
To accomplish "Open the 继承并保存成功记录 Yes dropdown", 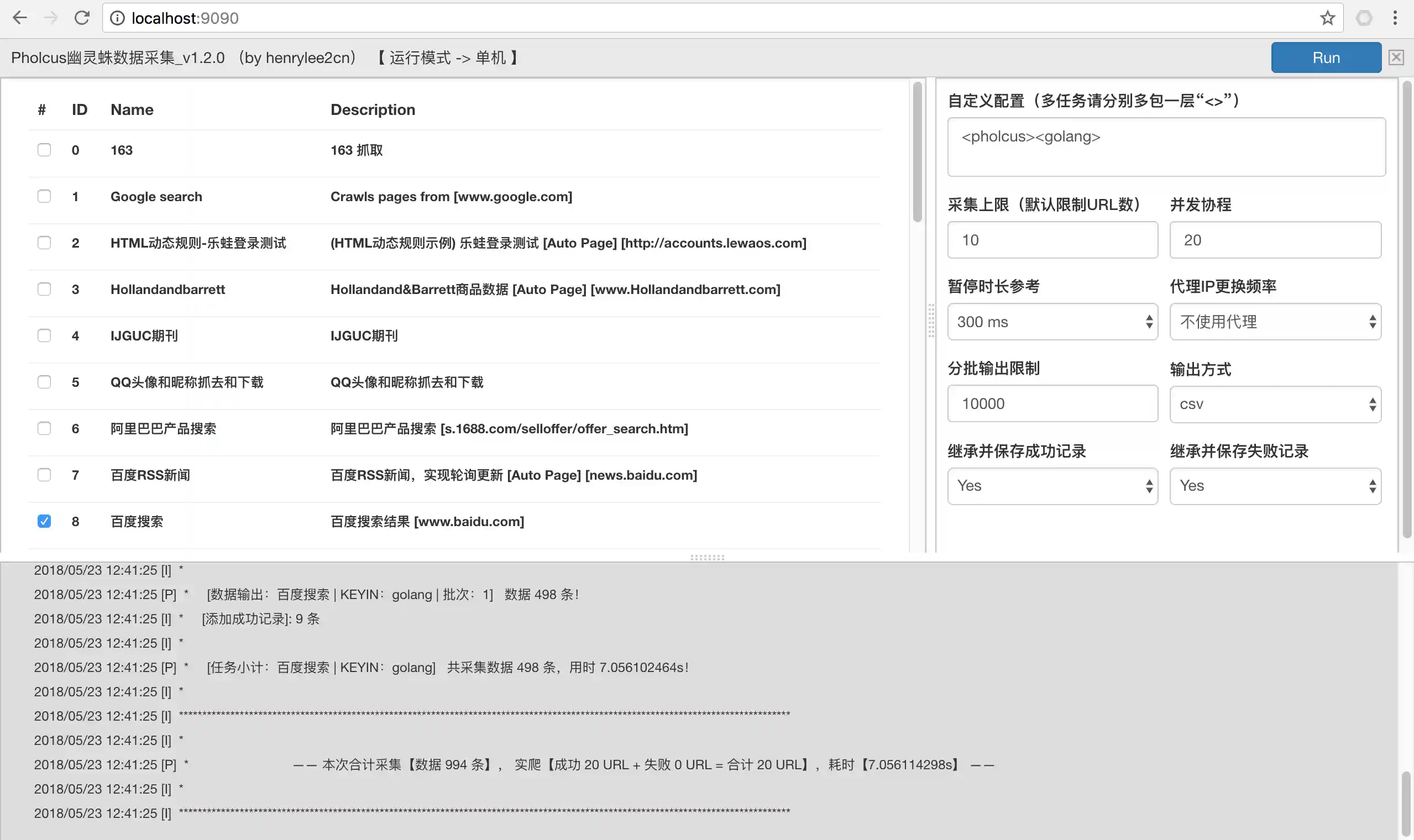I will coord(1052,486).
